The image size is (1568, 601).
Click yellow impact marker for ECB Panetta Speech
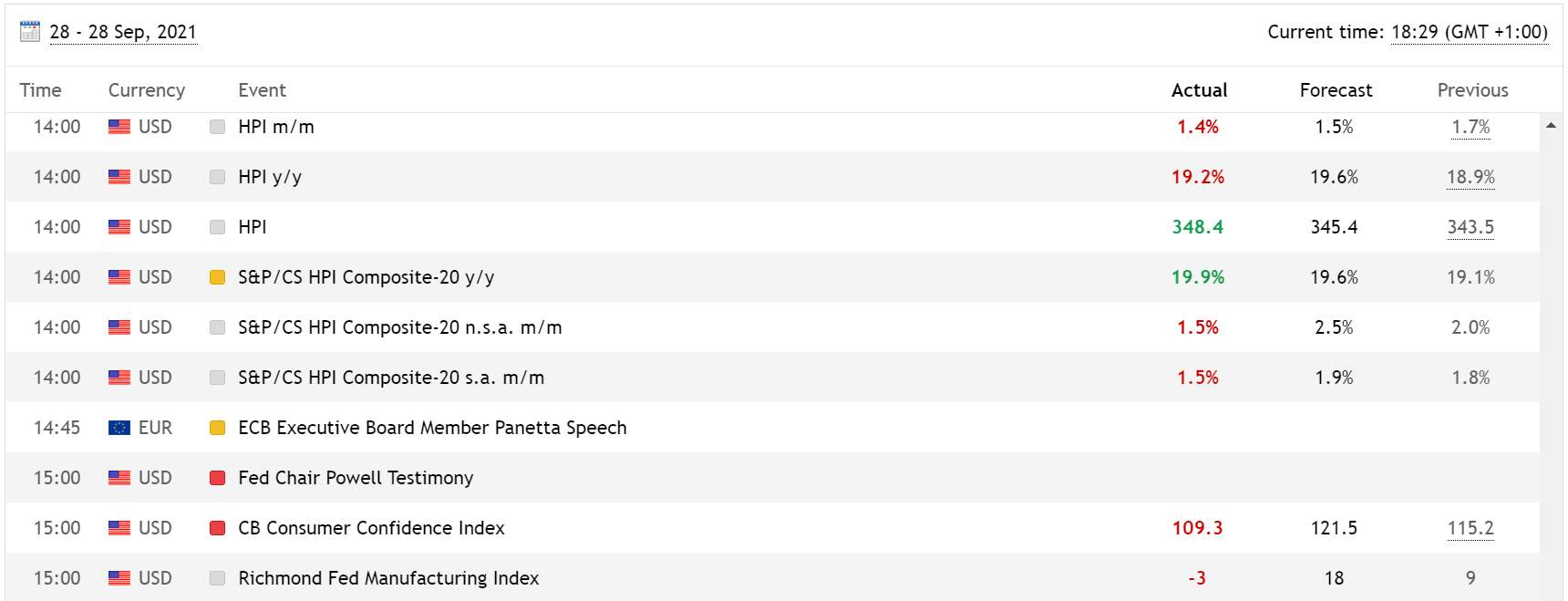tap(217, 428)
